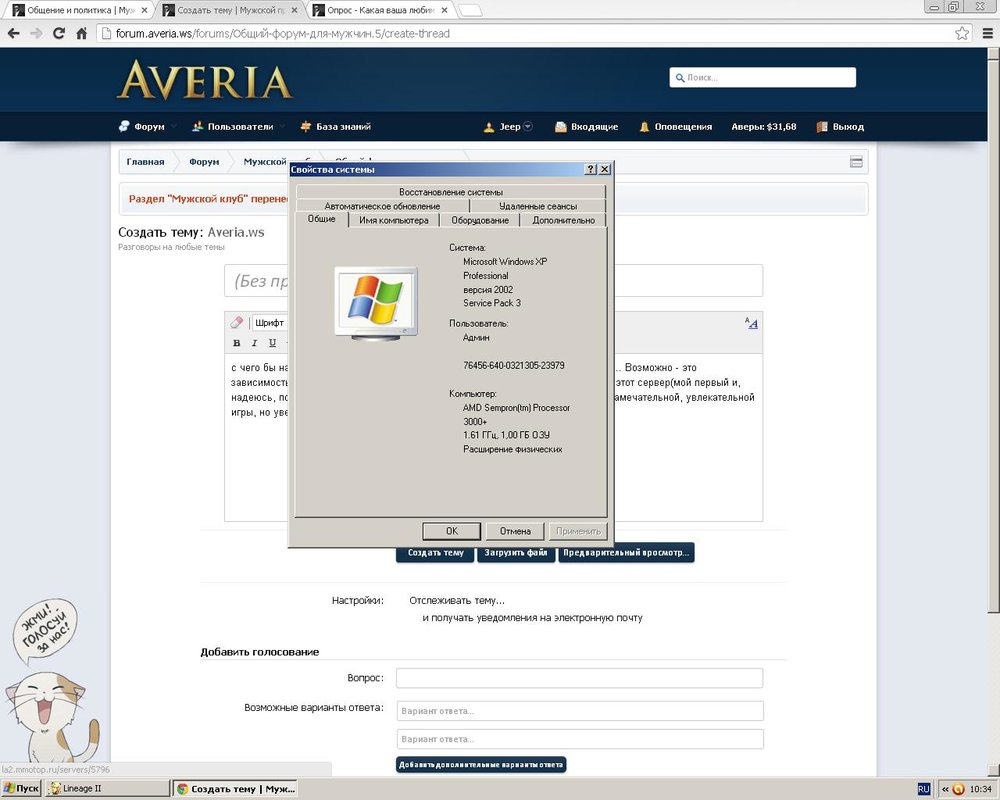Click the browser home icon
Image resolution: width=1000 pixels, height=800 pixels.
(81, 33)
